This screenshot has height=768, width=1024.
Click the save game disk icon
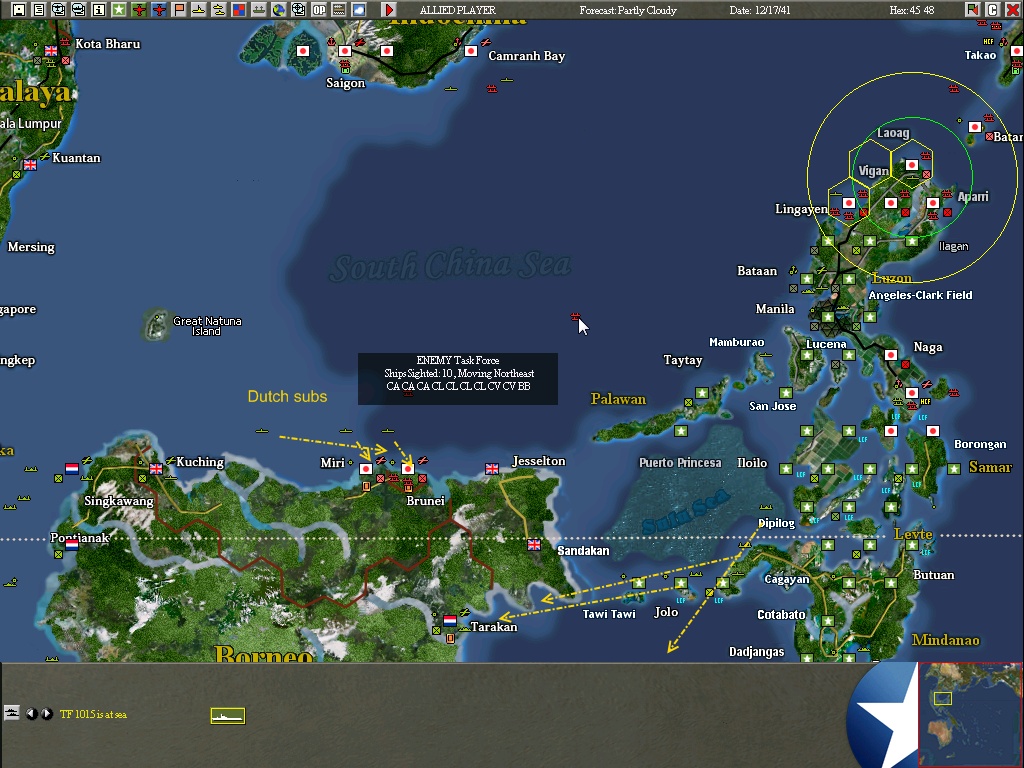click(18, 9)
